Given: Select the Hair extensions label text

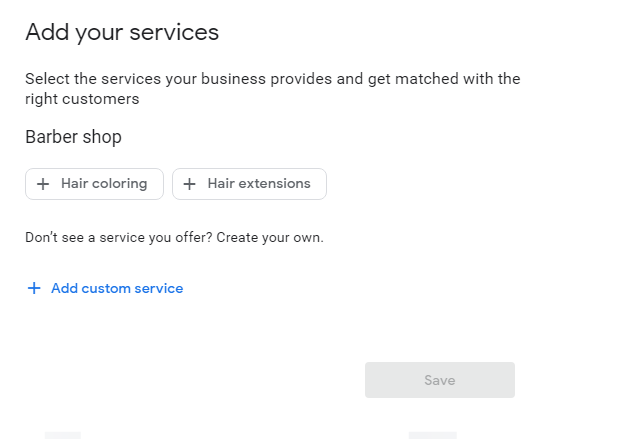Looking at the screenshot, I should (259, 184).
